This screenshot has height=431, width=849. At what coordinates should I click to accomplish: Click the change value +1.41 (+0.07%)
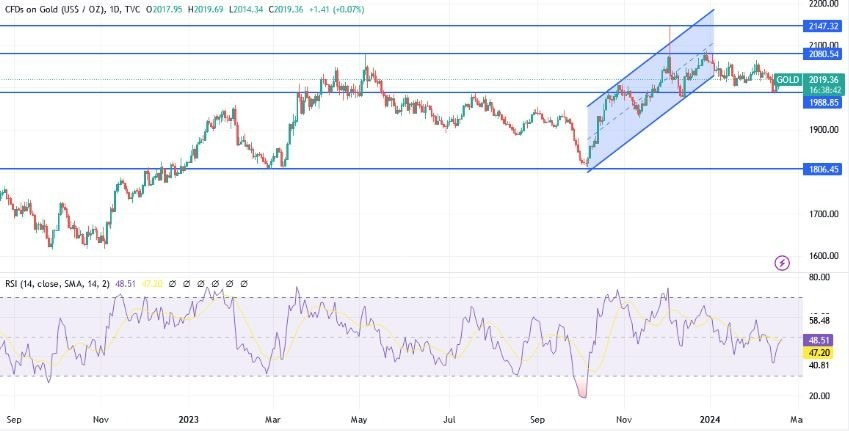click(x=338, y=10)
